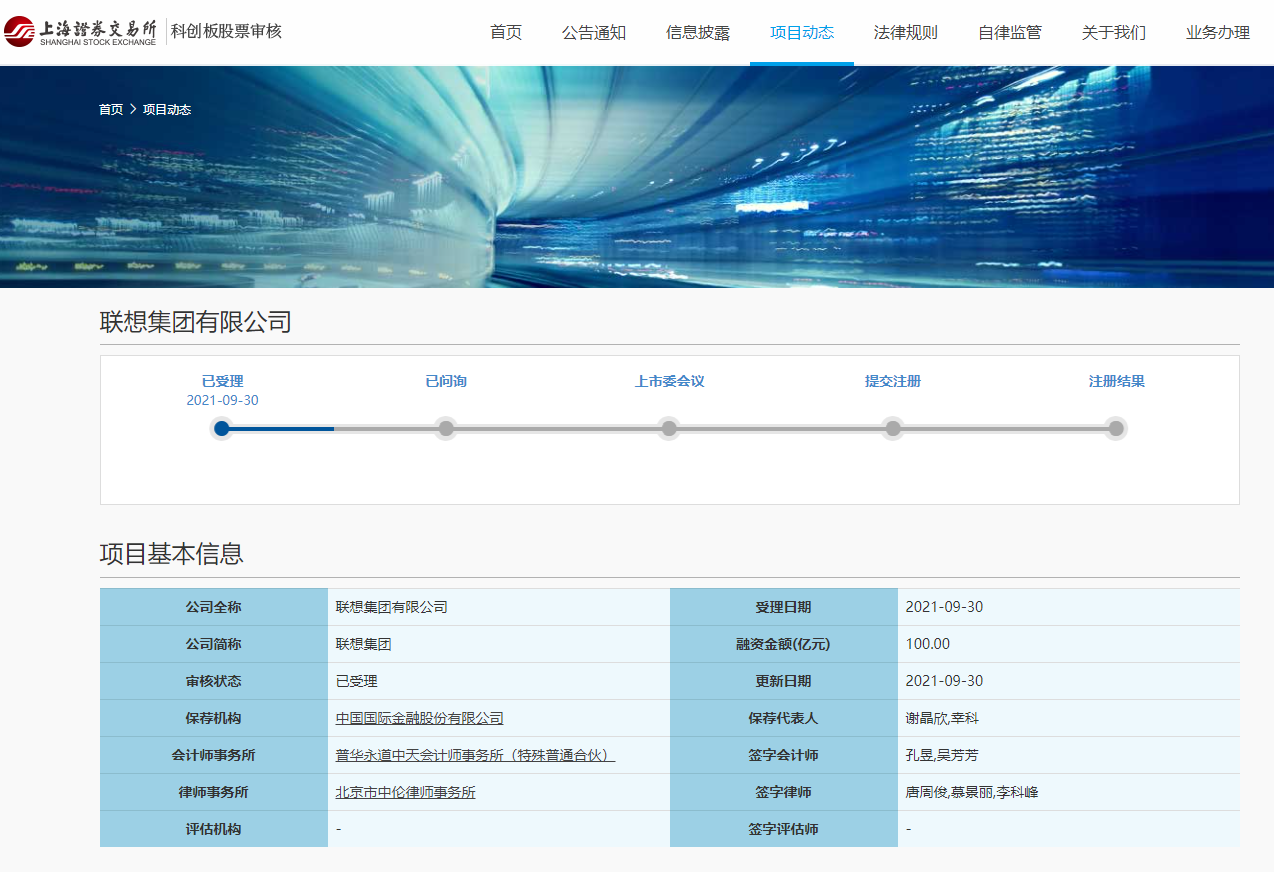
Task: Select the 项目动态 navigation tab
Action: coord(802,32)
